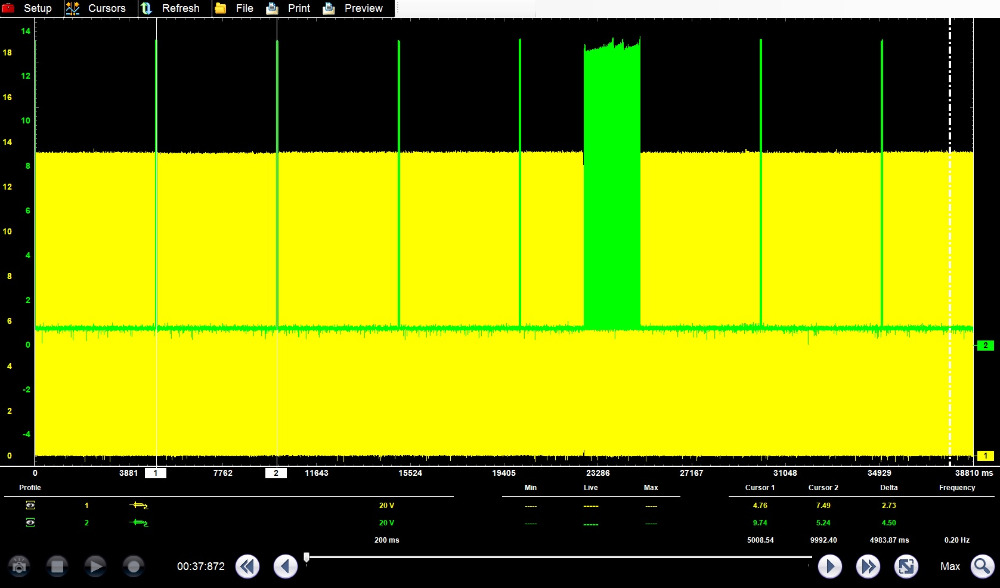Click the File folder icon

[221, 8]
